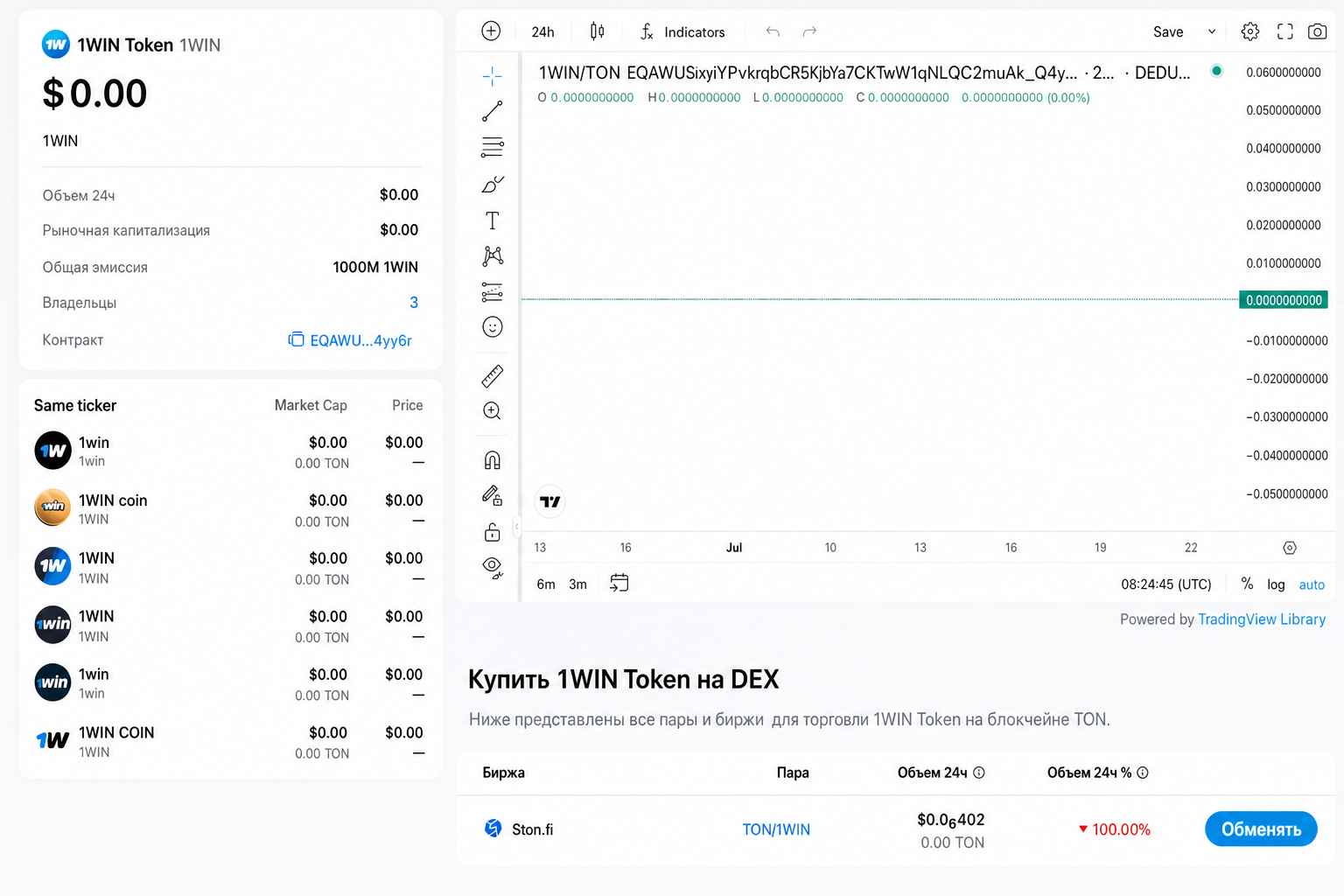This screenshot has height=896, width=1344.
Task: Click the Market Cap column header
Action: [x=311, y=405]
